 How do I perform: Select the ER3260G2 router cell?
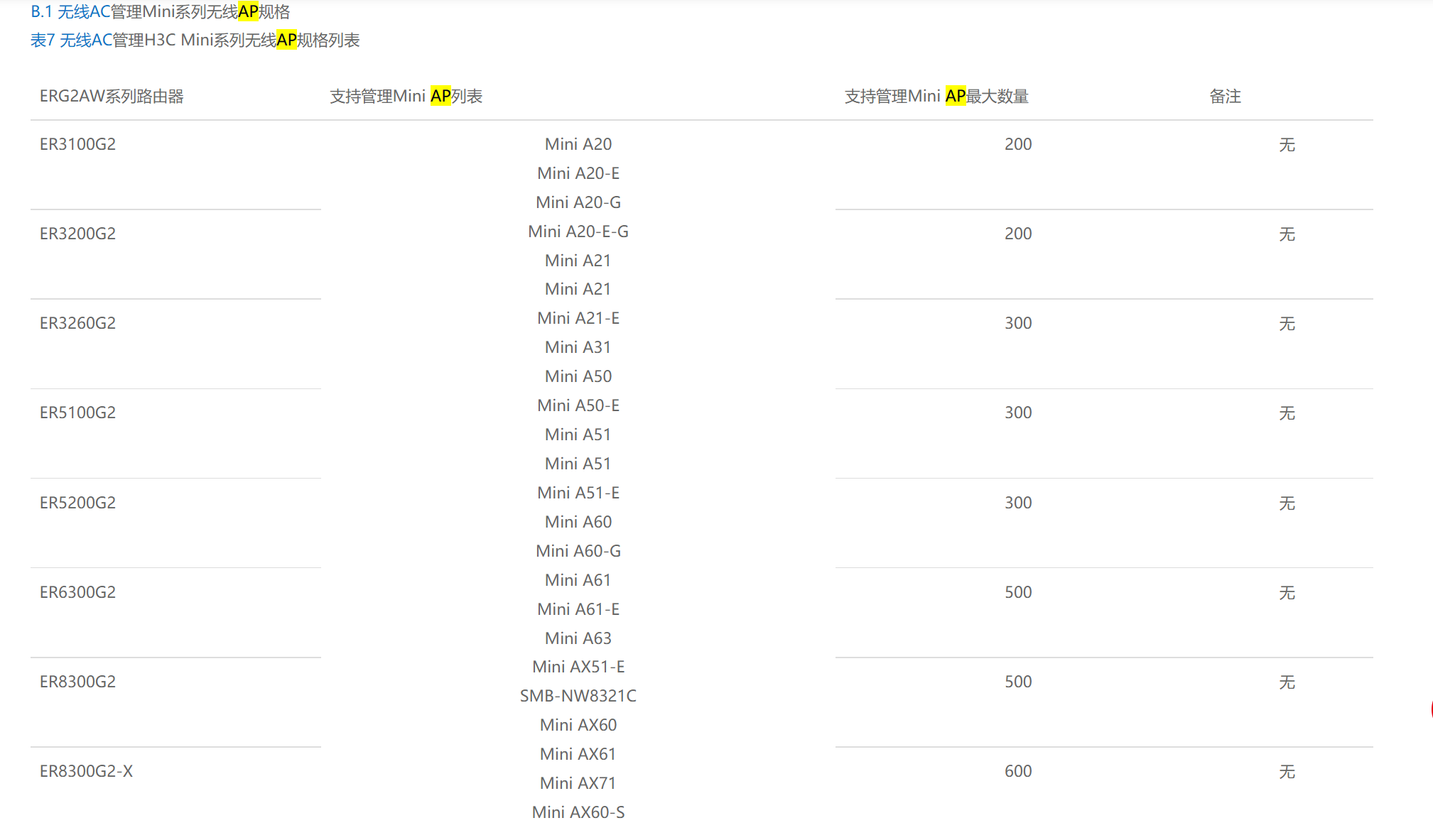77,323
